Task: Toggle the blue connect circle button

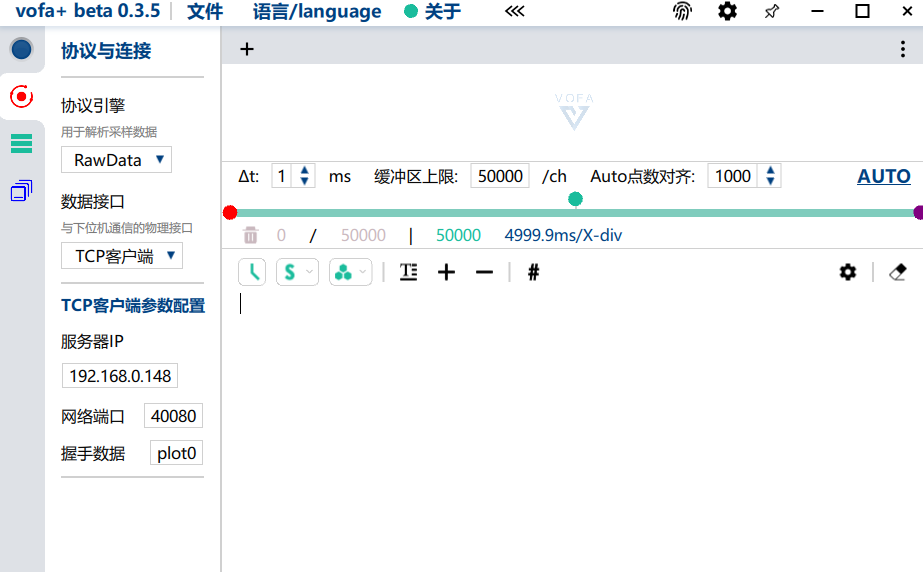Action: [x=21, y=49]
